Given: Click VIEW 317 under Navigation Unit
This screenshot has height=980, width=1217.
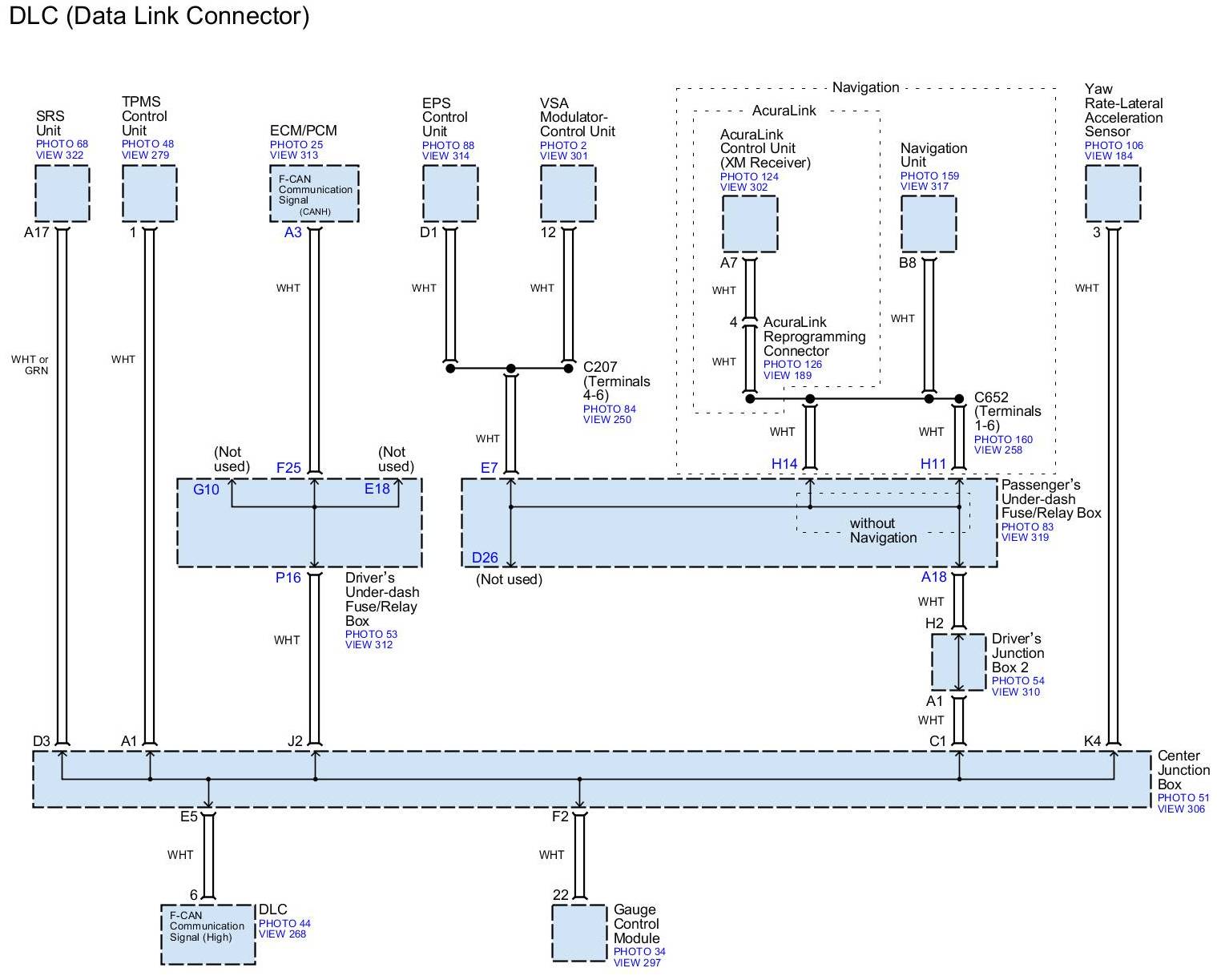Looking at the screenshot, I should 924,187.
